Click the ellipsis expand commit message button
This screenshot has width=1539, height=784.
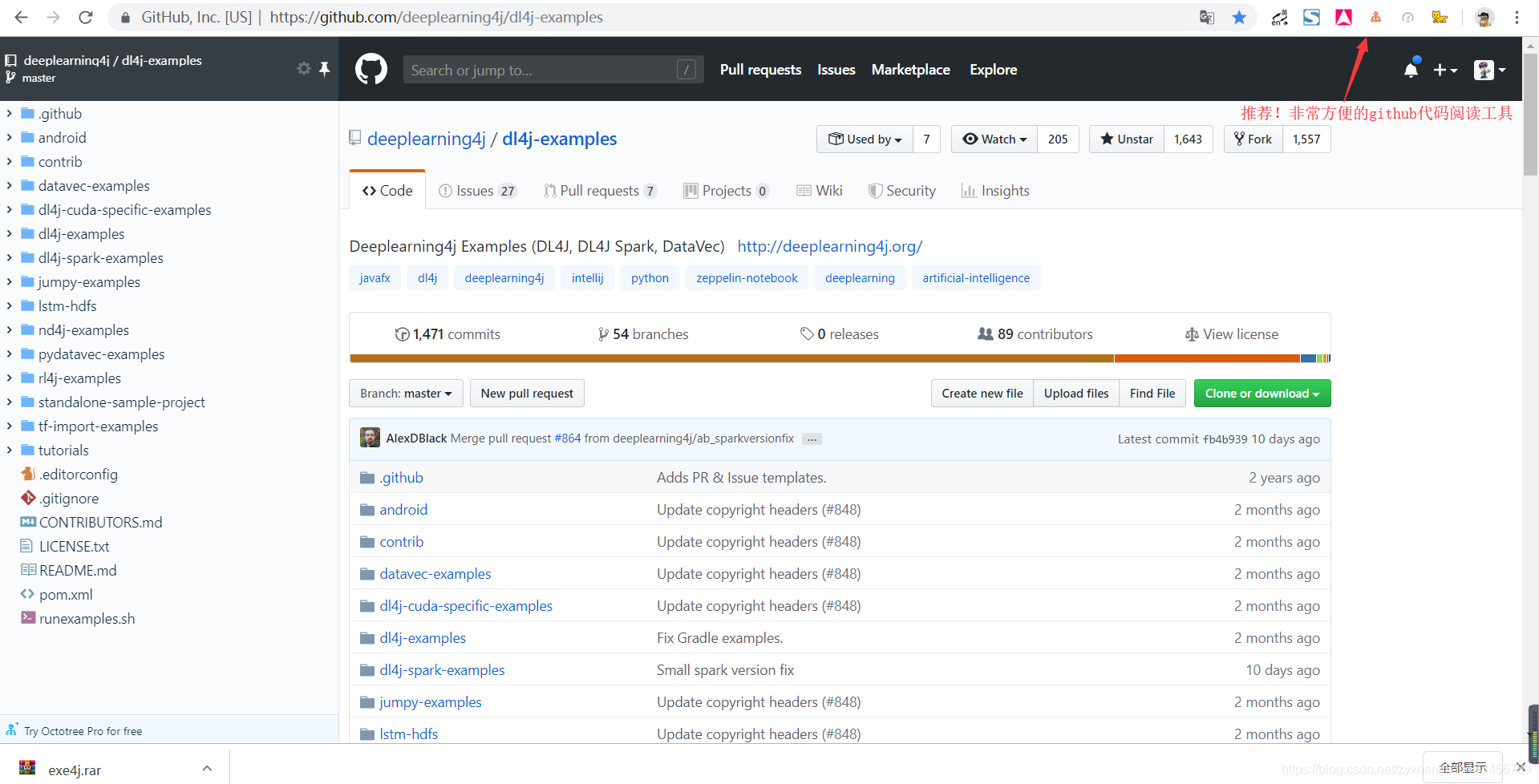(x=812, y=439)
